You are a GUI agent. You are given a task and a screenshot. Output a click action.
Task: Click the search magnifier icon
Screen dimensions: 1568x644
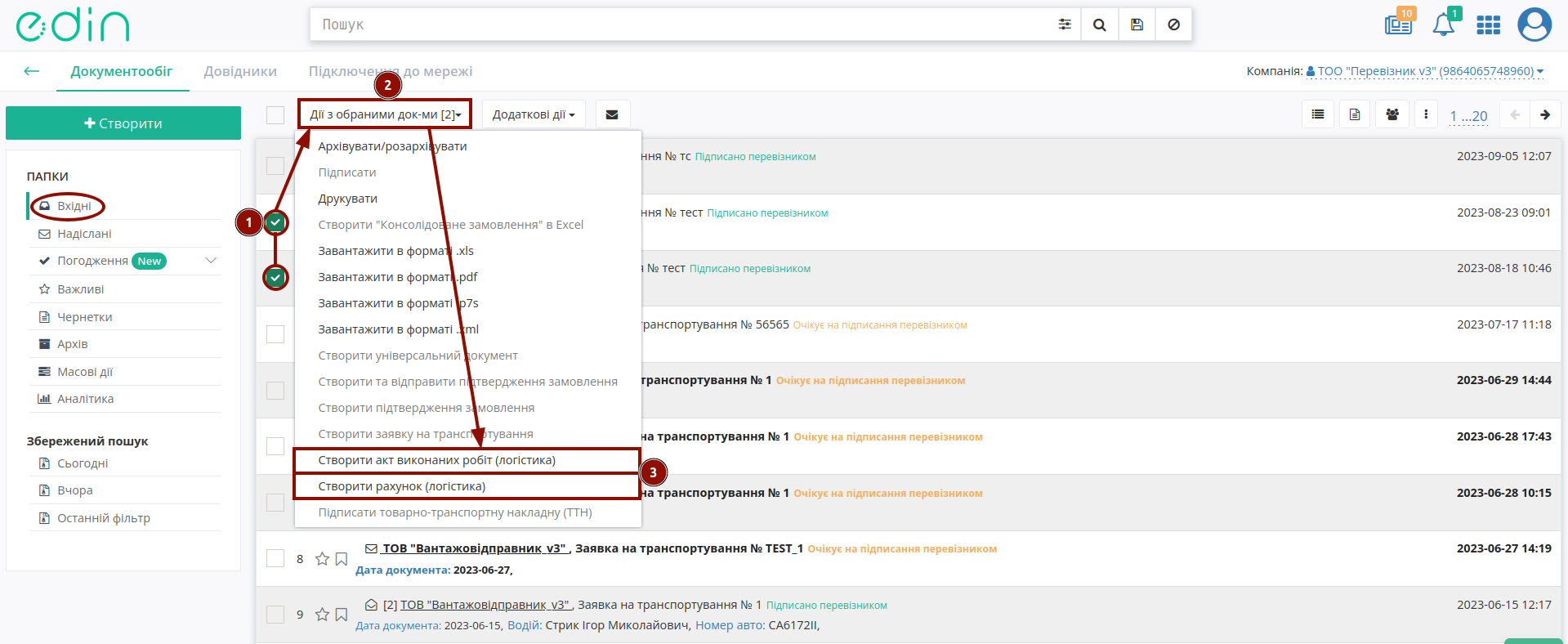1100,25
